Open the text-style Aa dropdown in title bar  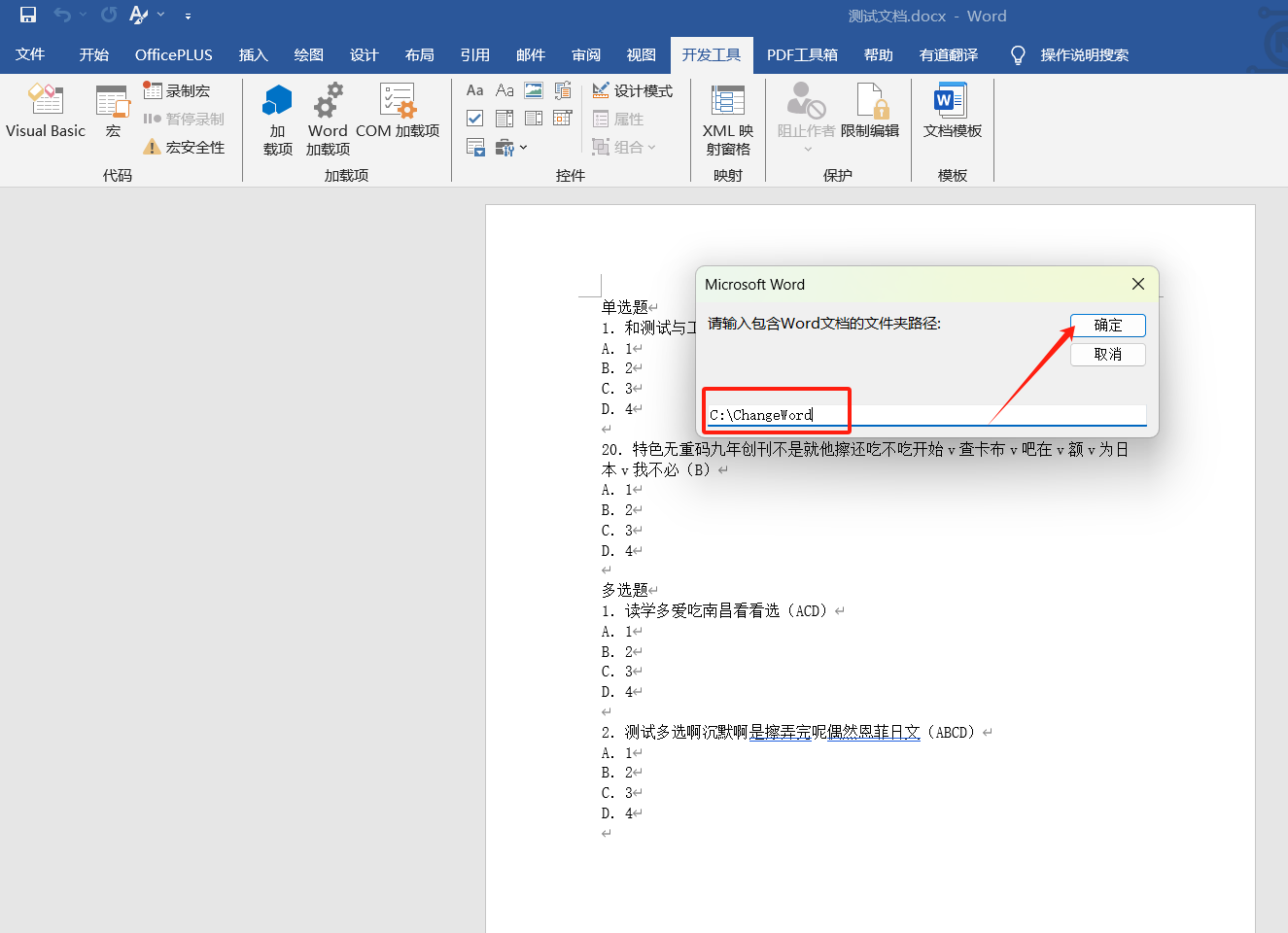click(x=139, y=15)
